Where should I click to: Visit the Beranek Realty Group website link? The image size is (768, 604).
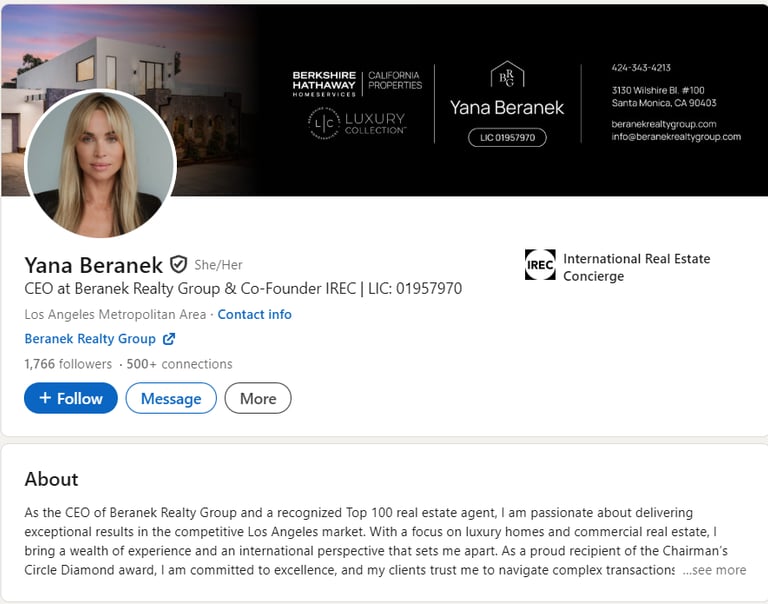click(90, 338)
